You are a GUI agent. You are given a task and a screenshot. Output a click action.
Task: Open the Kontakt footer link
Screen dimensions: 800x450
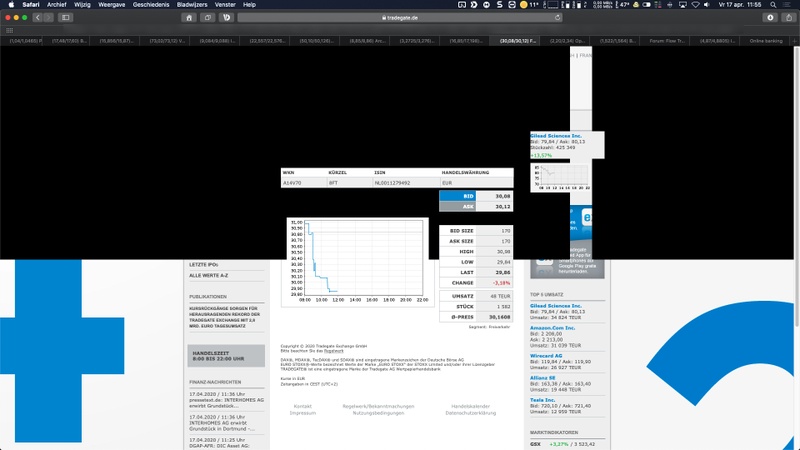coord(303,407)
